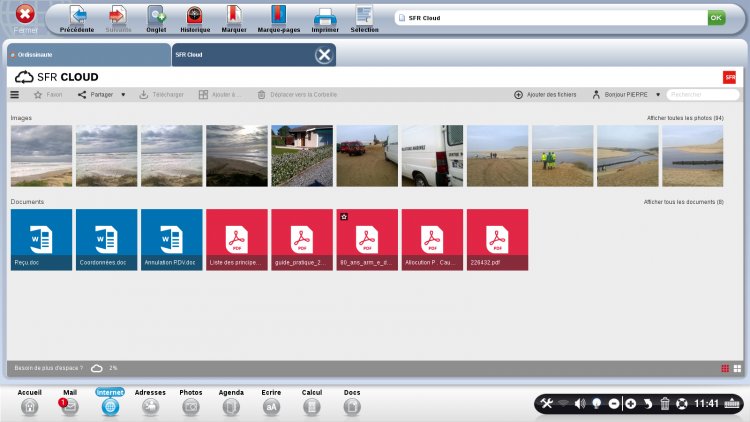Click the Précédente back navigation icon
The width and height of the screenshot is (750, 422).
pos(77,15)
